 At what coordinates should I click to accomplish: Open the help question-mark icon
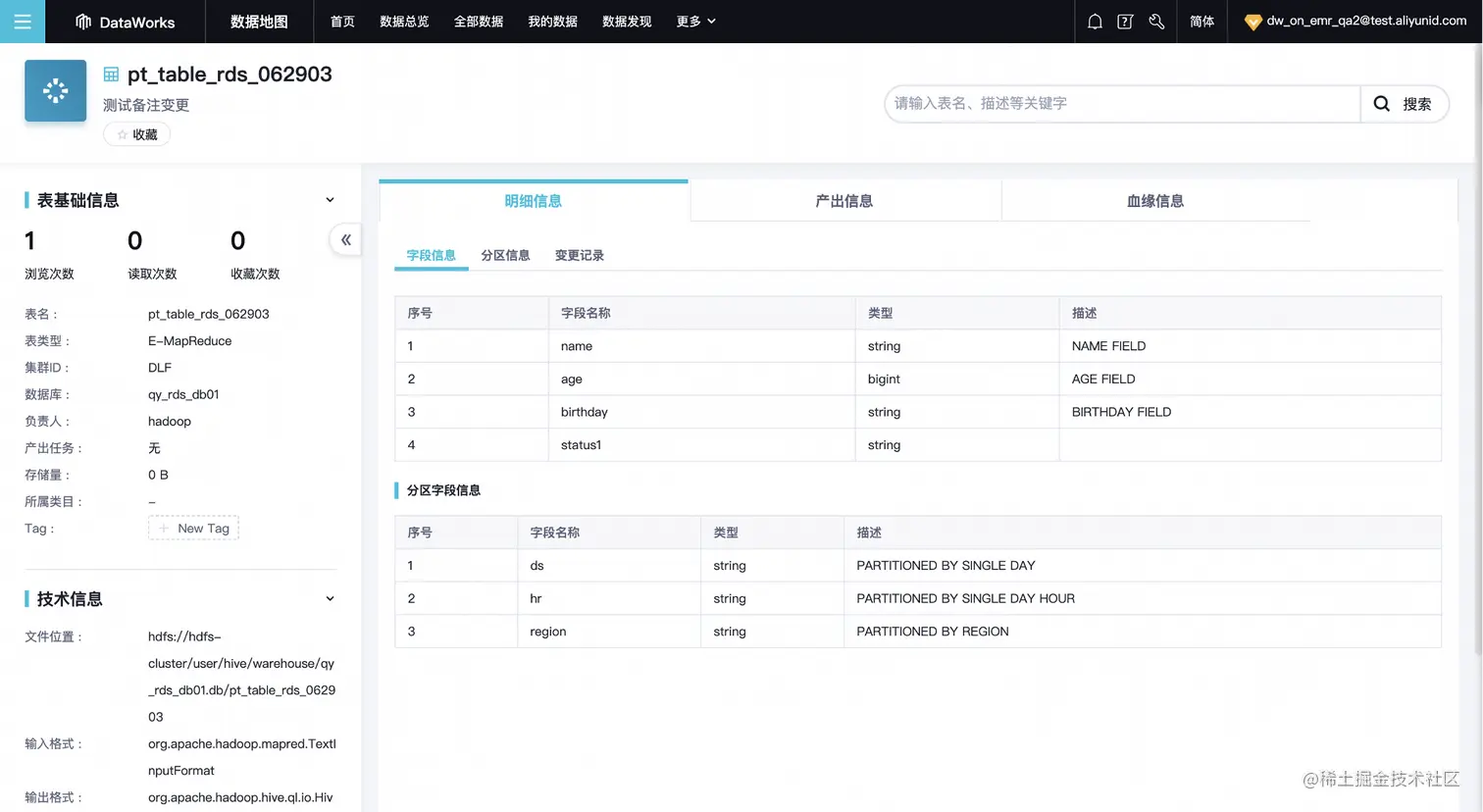[1125, 22]
